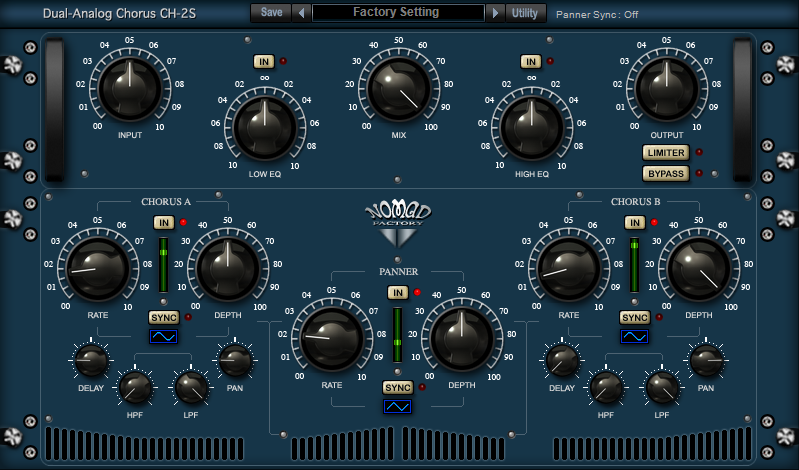
Task: Click Chorus A DEPTH knob
Action: click(x=228, y=269)
